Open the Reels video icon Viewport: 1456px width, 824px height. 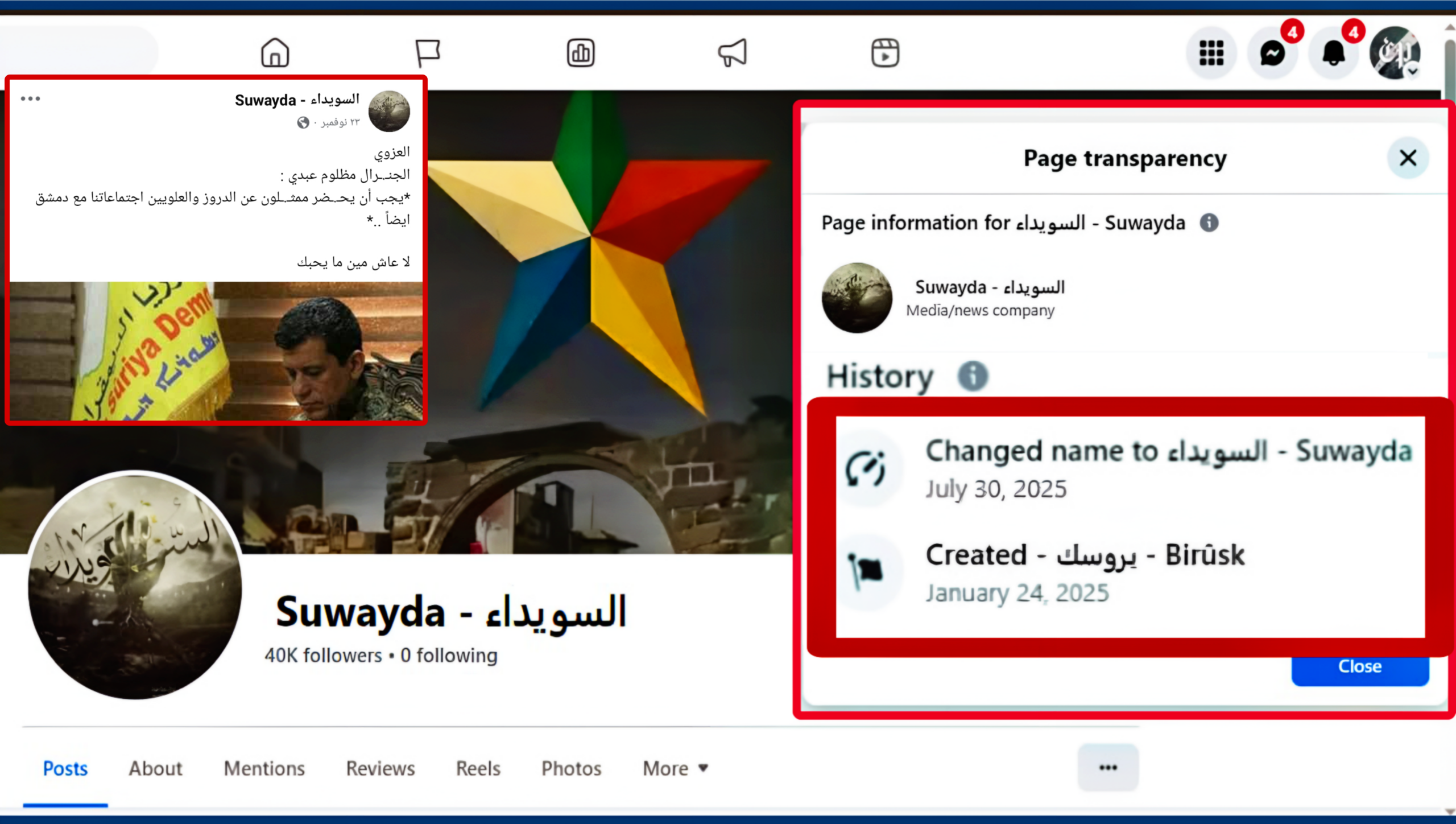pos(885,53)
